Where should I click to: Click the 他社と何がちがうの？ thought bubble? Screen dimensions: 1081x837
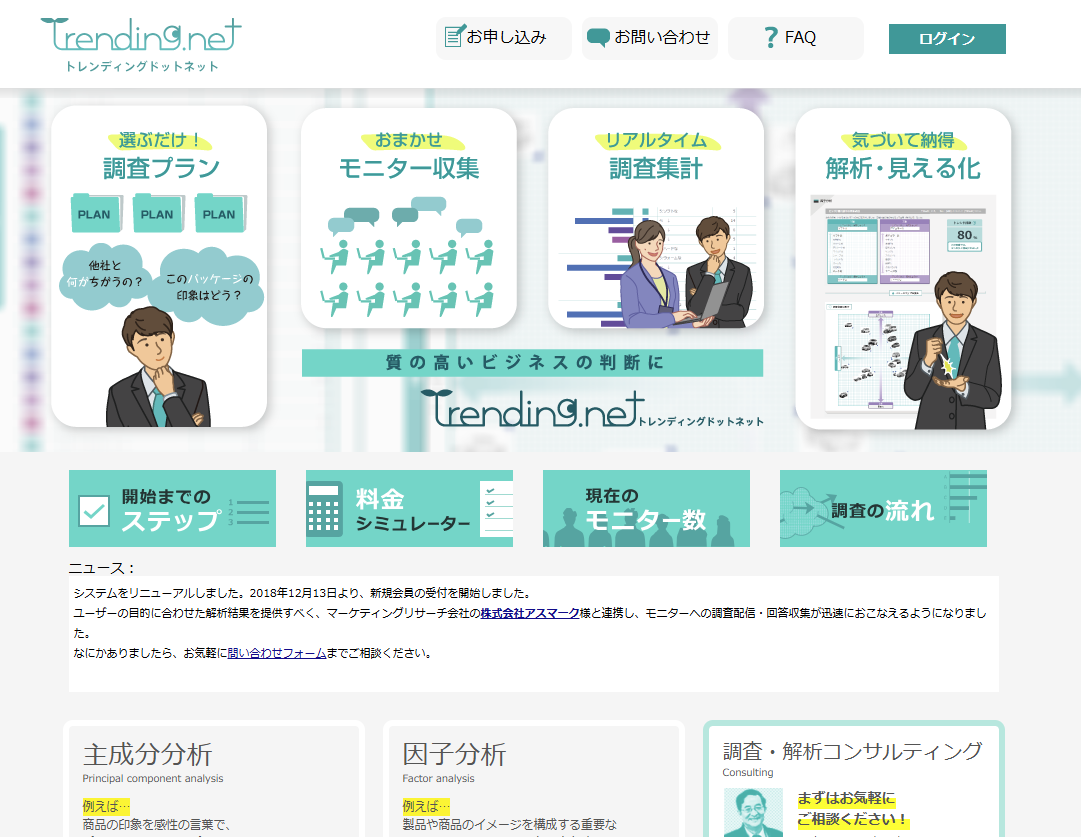coord(104,275)
